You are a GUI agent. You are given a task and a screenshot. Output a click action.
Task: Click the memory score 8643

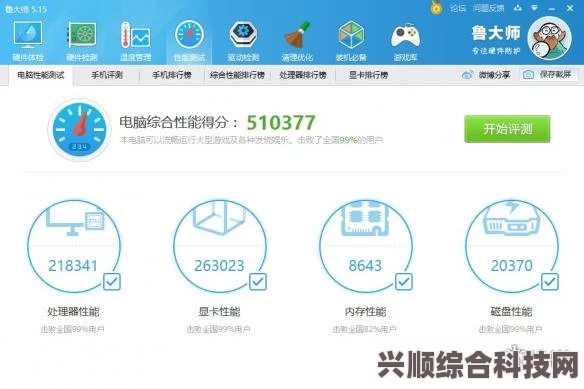tap(365, 266)
